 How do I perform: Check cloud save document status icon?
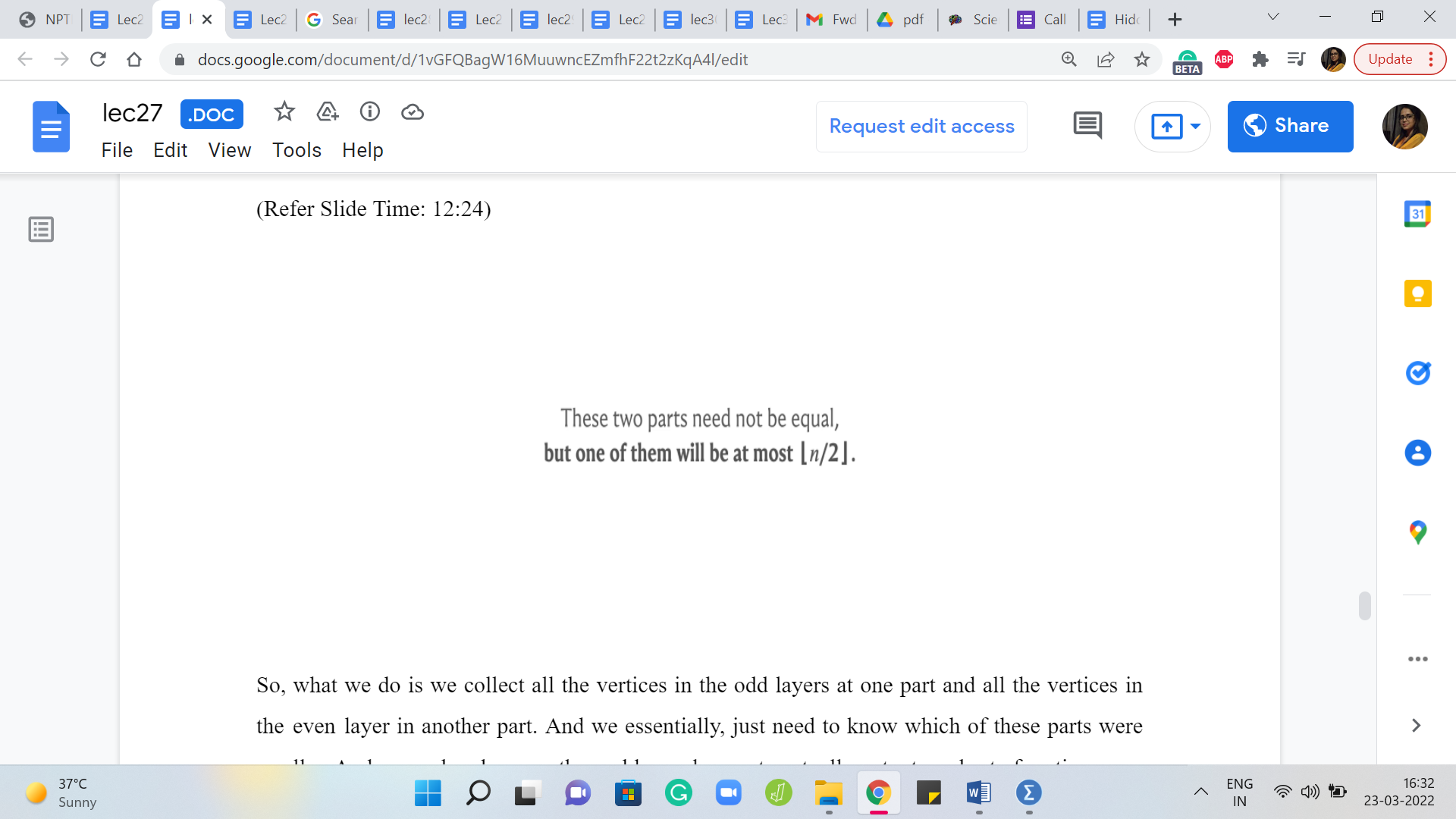(412, 112)
